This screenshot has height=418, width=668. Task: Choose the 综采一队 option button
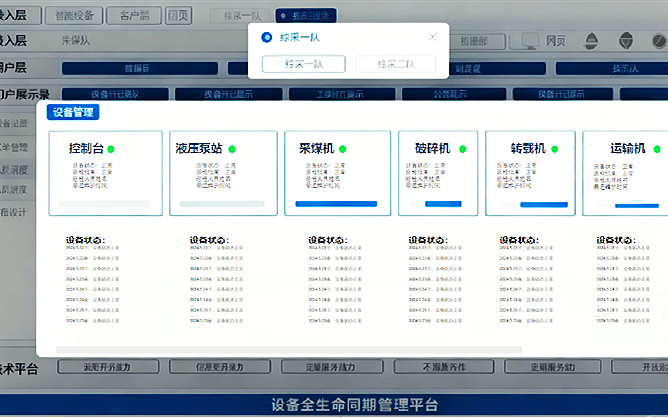click(x=303, y=63)
